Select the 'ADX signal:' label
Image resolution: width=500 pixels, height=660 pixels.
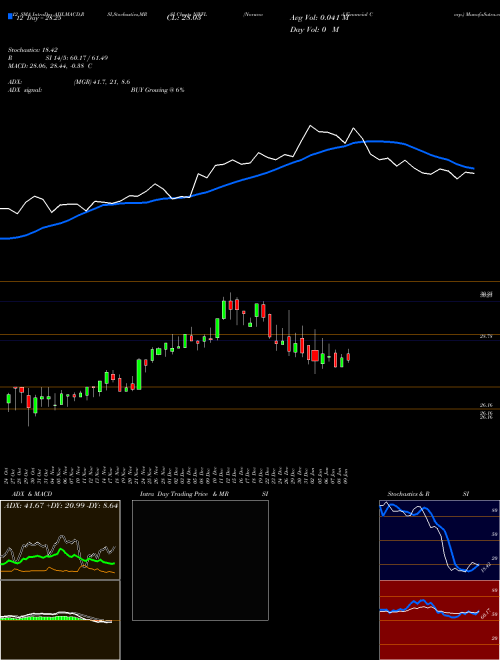coord(25,90)
